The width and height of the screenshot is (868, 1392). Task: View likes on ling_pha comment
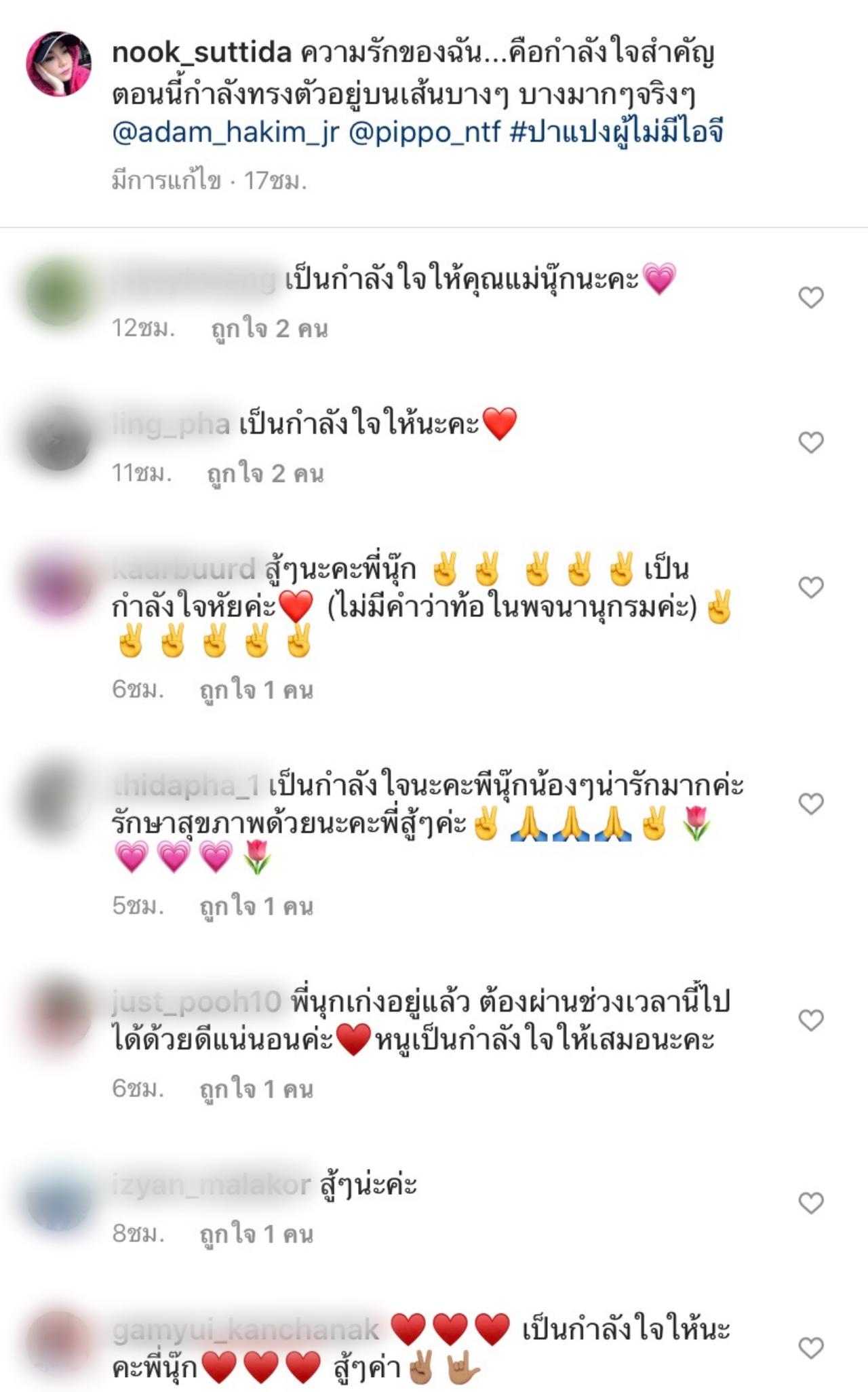tap(265, 474)
